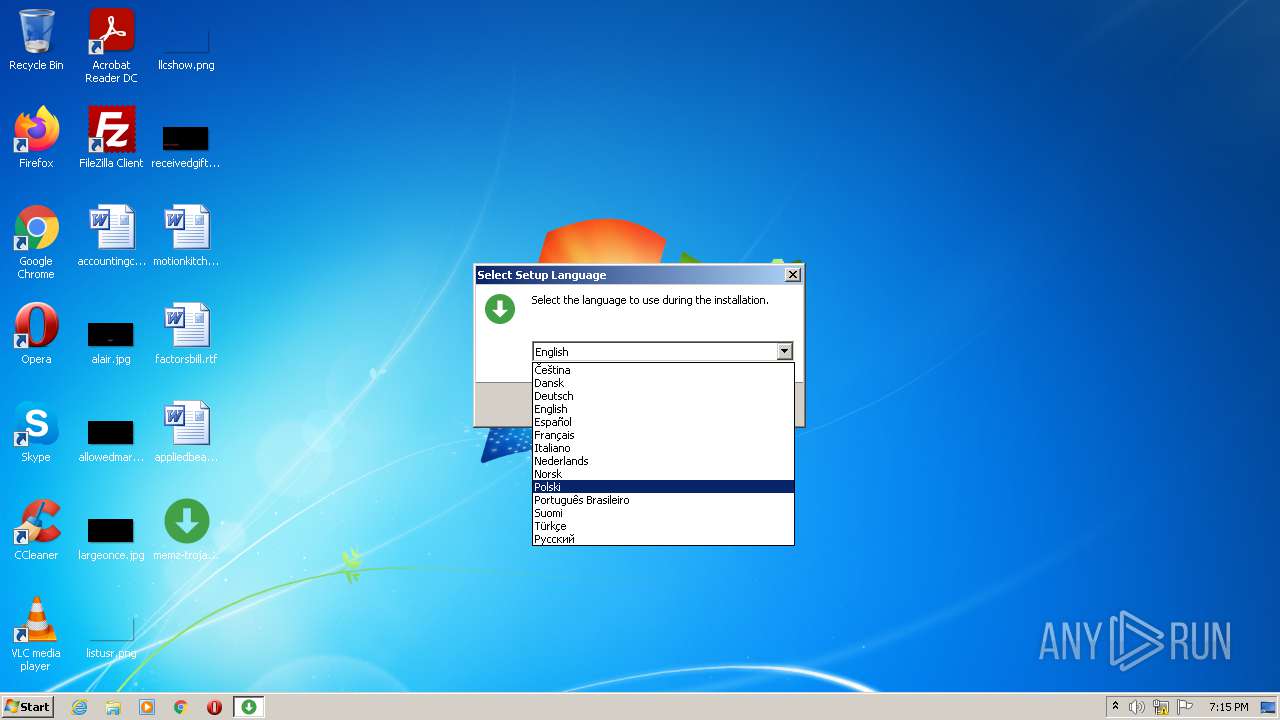Image resolution: width=1280 pixels, height=720 pixels.
Task: Click the network tray icon
Action: pyautogui.click(x=1161, y=707)
